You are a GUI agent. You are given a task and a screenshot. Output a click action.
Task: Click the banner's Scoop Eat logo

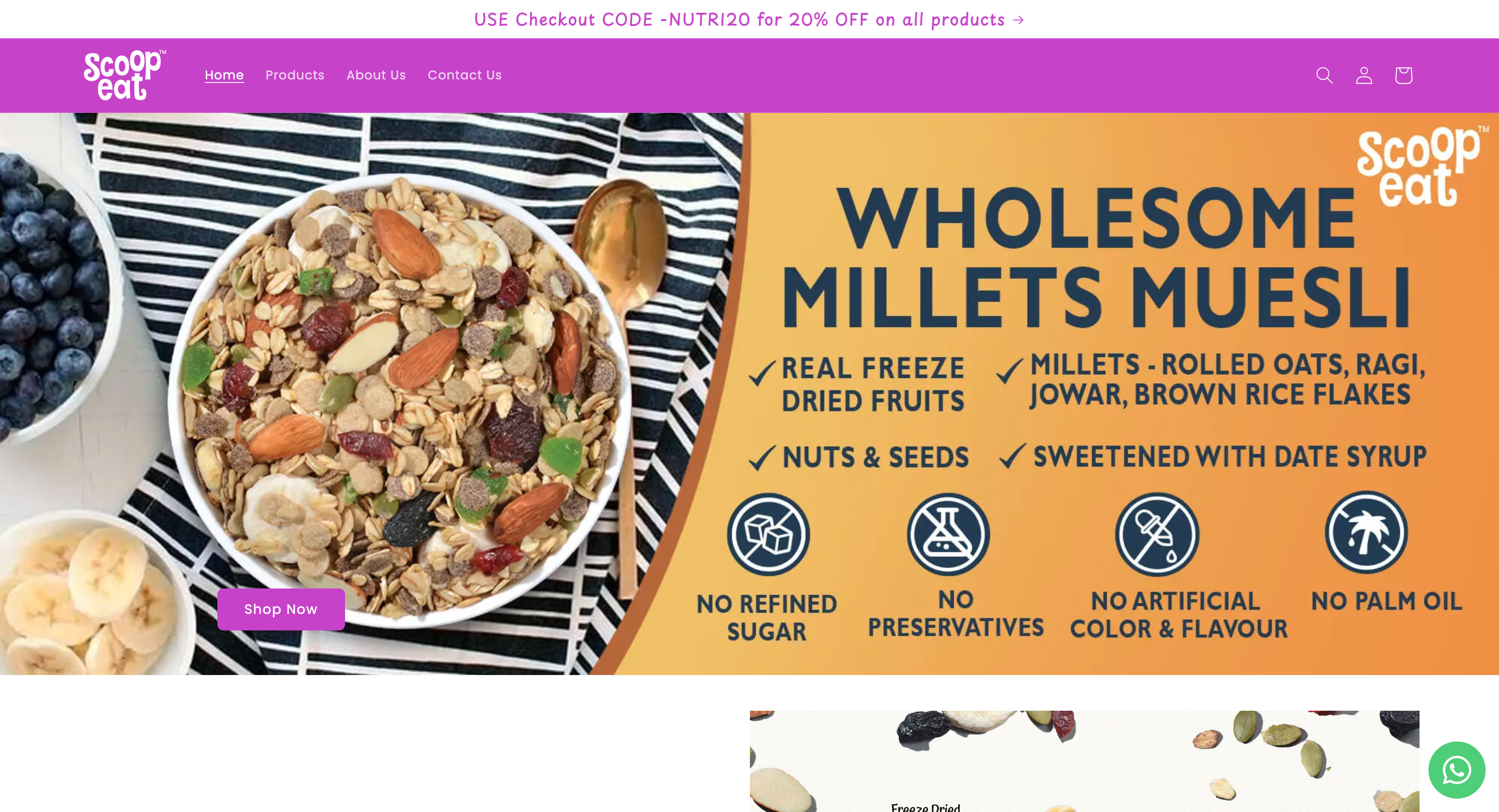coord(1422,167)
